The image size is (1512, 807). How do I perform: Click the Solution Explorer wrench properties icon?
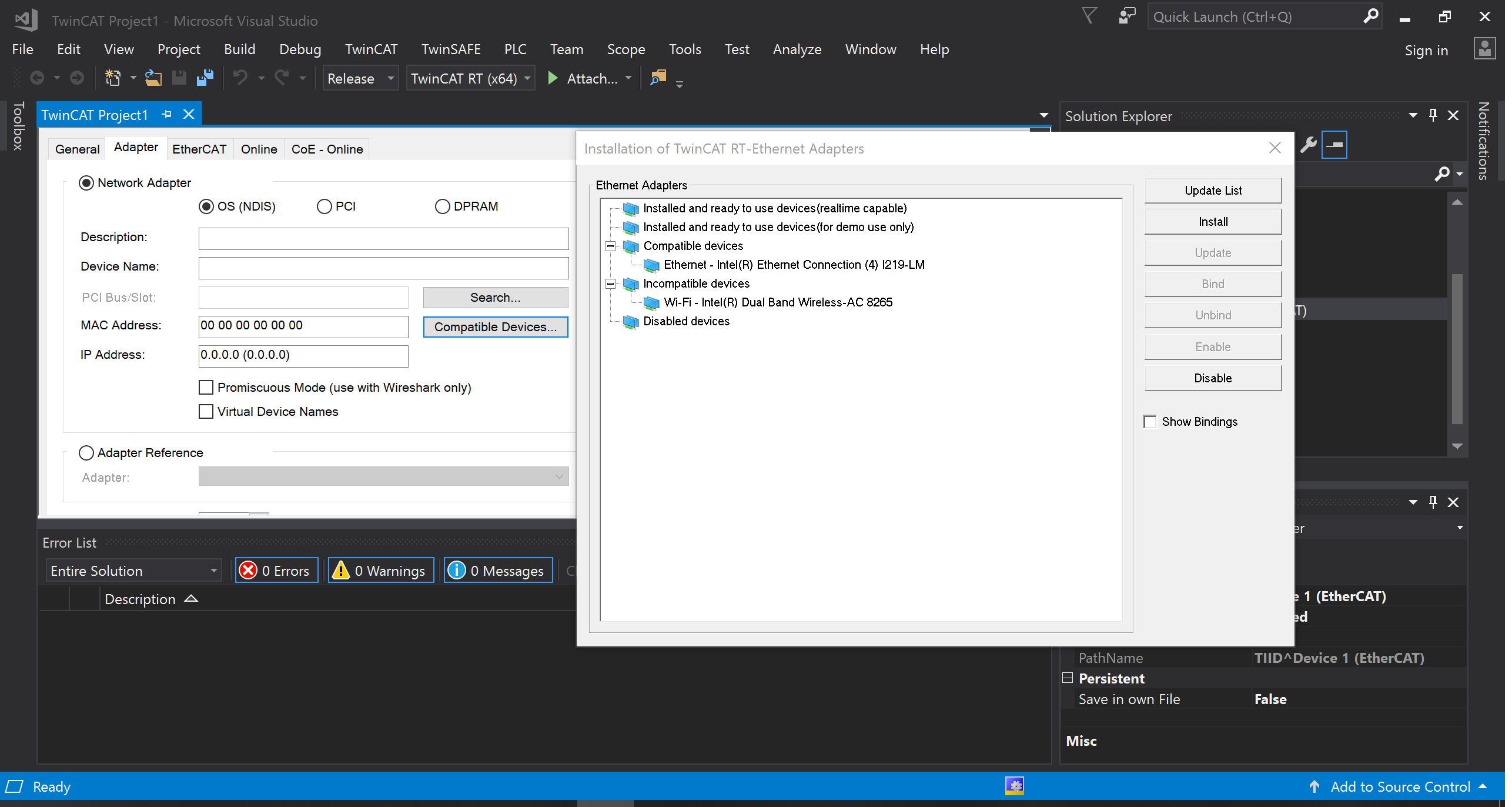tap(1309, 145)
